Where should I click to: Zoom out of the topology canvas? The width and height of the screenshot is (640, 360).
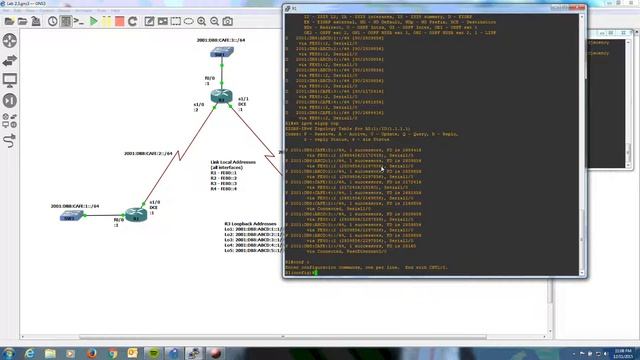pyautogui.click(x=214, y=21)
